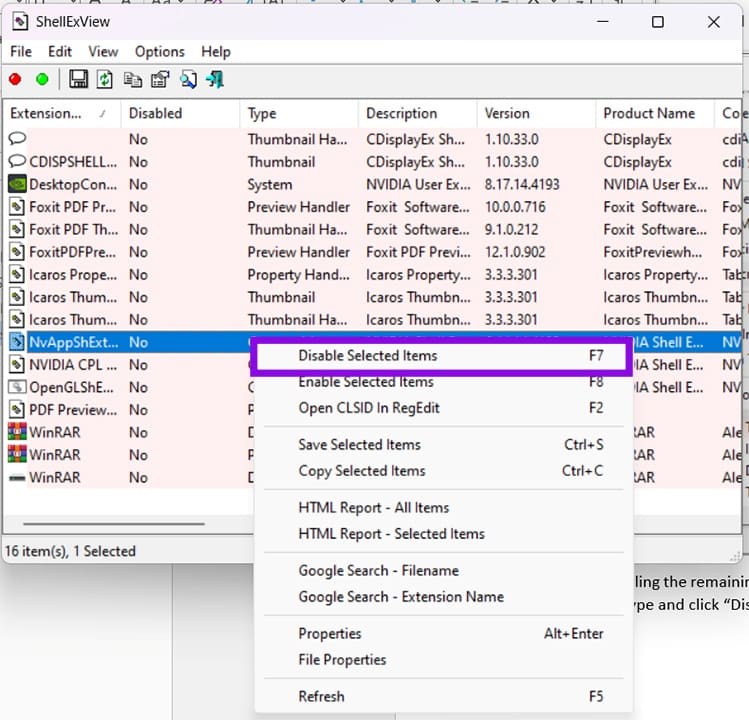Open the File menu

click(x=21, y=52)
